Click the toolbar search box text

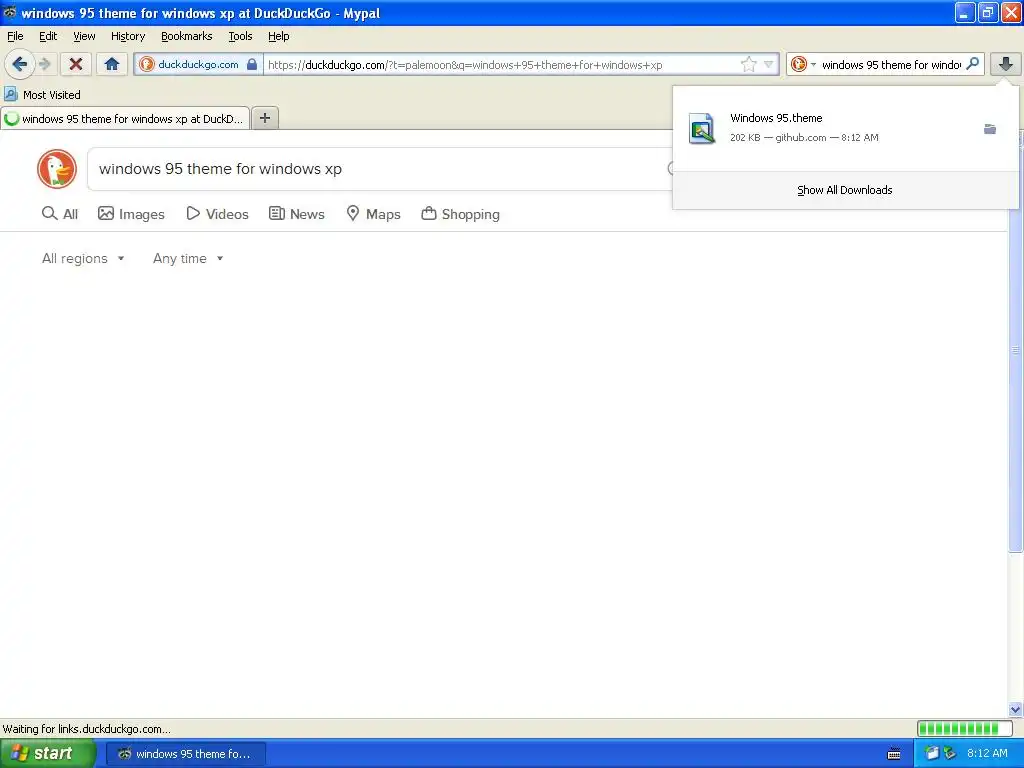[891, 65]
